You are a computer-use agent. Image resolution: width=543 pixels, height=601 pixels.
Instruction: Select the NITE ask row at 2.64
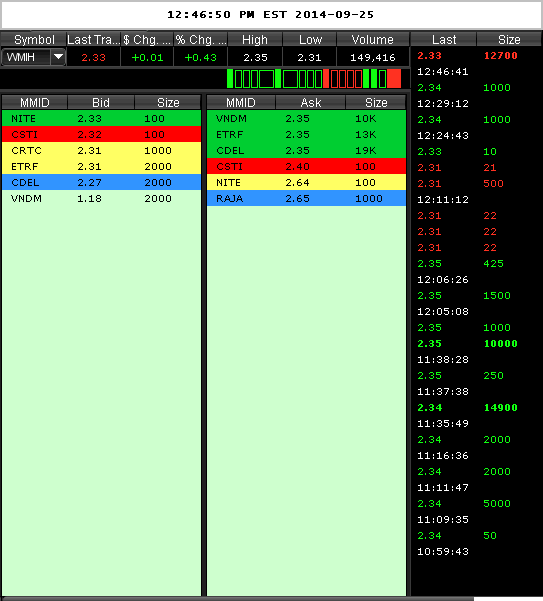pos(306,182)
